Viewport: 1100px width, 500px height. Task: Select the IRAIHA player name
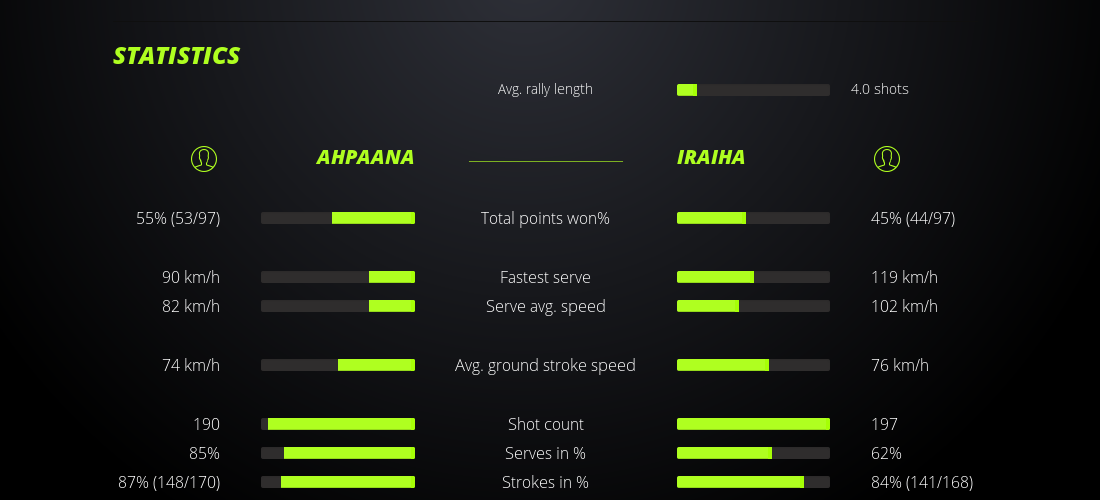pyautogui.click(x=711, y=158)
